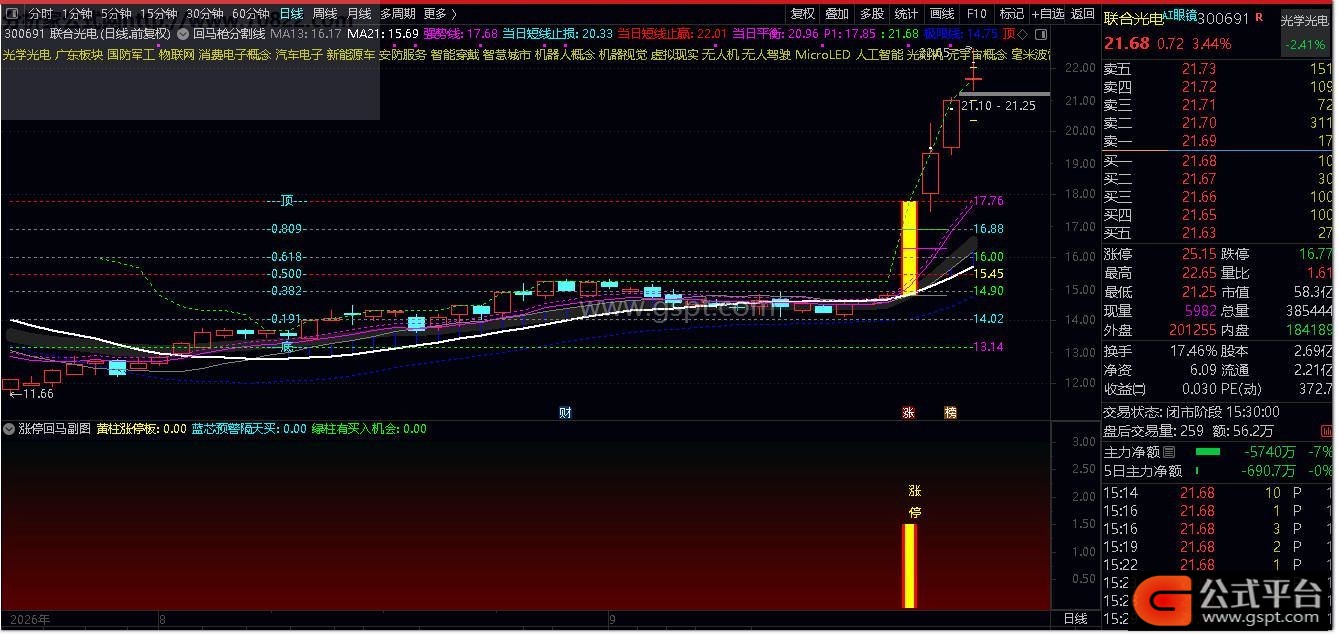This screenshot has height=634, width=1338.
Task: Click the small icon beside 主力净额
Action: pyautogui.click(x=1169, y=452)
